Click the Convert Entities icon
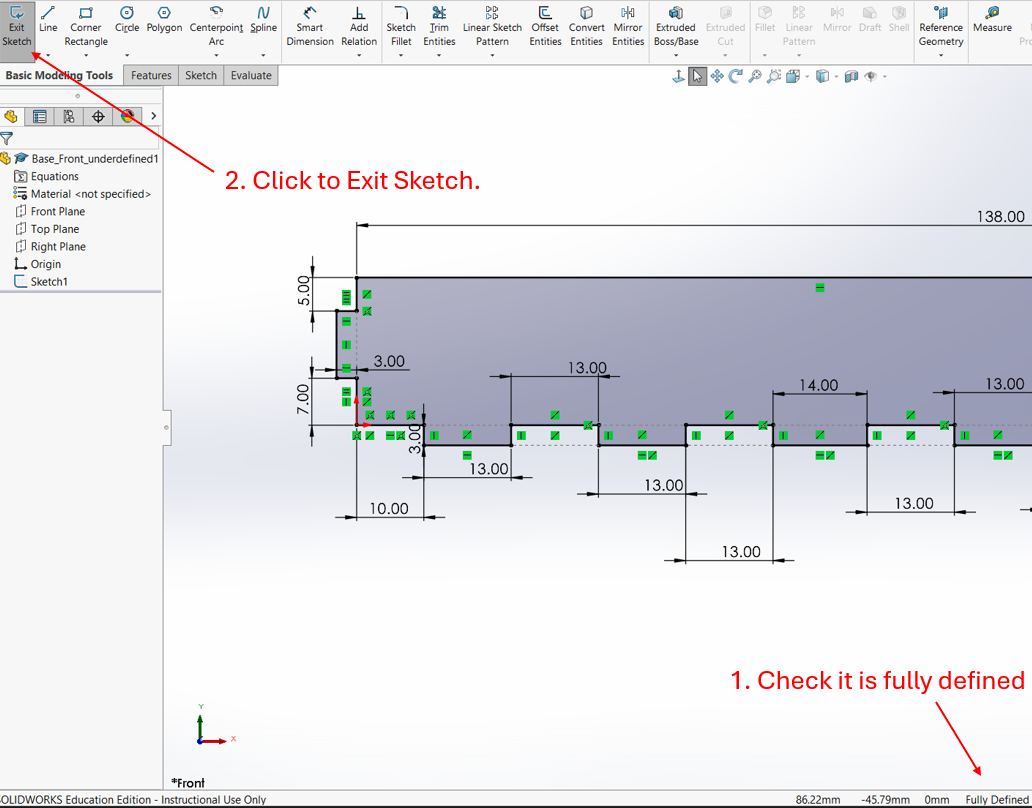 586,27
